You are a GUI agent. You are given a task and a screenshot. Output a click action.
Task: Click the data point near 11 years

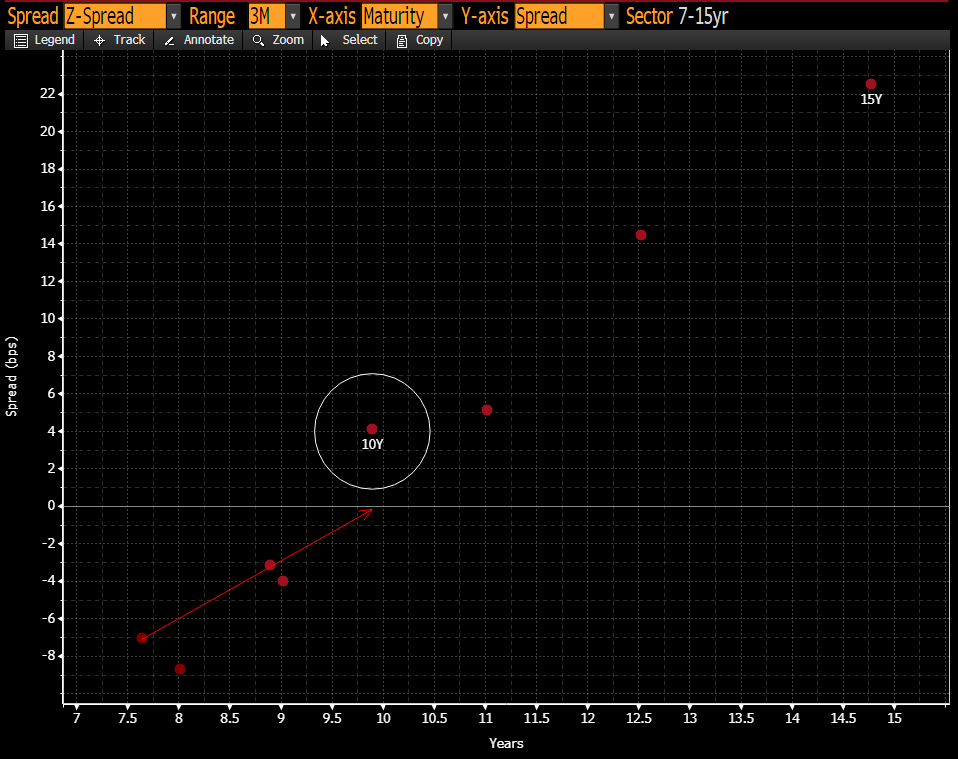click(486, 410)
